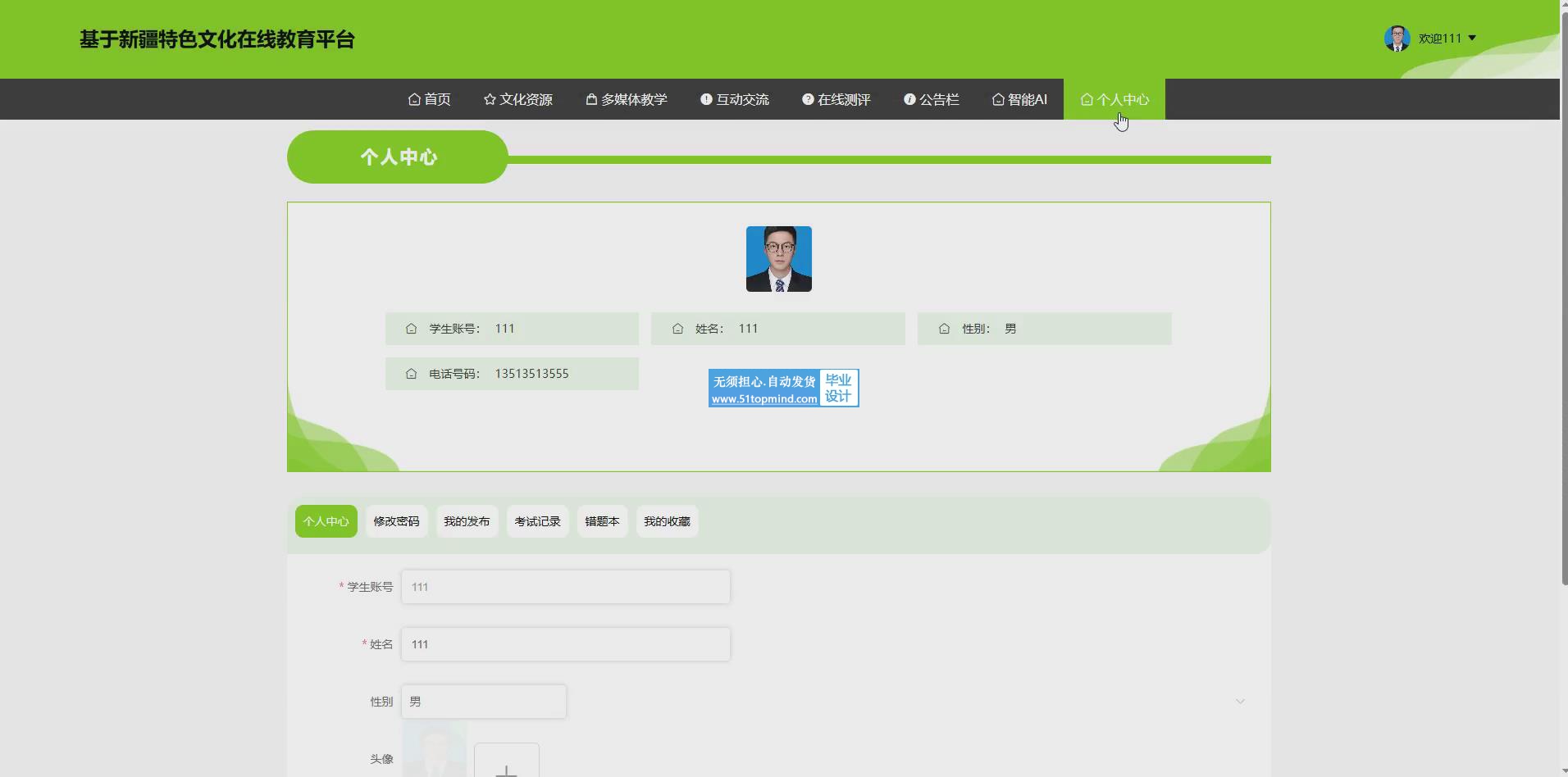
Task: Click the plus upload box for 头像
Action: point(506,762)
